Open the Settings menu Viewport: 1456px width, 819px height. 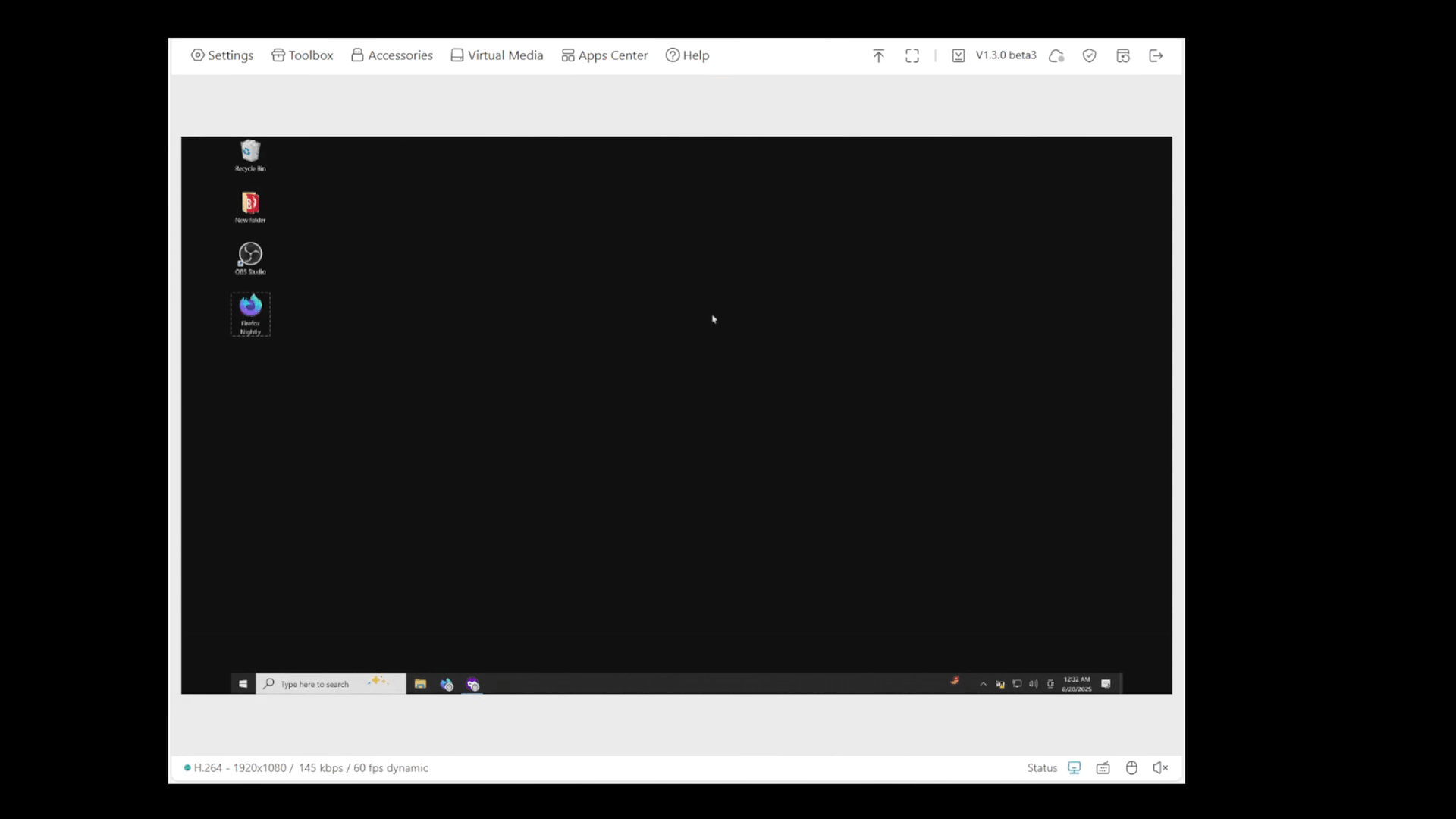pyautogui.click(x=222, y=55)
